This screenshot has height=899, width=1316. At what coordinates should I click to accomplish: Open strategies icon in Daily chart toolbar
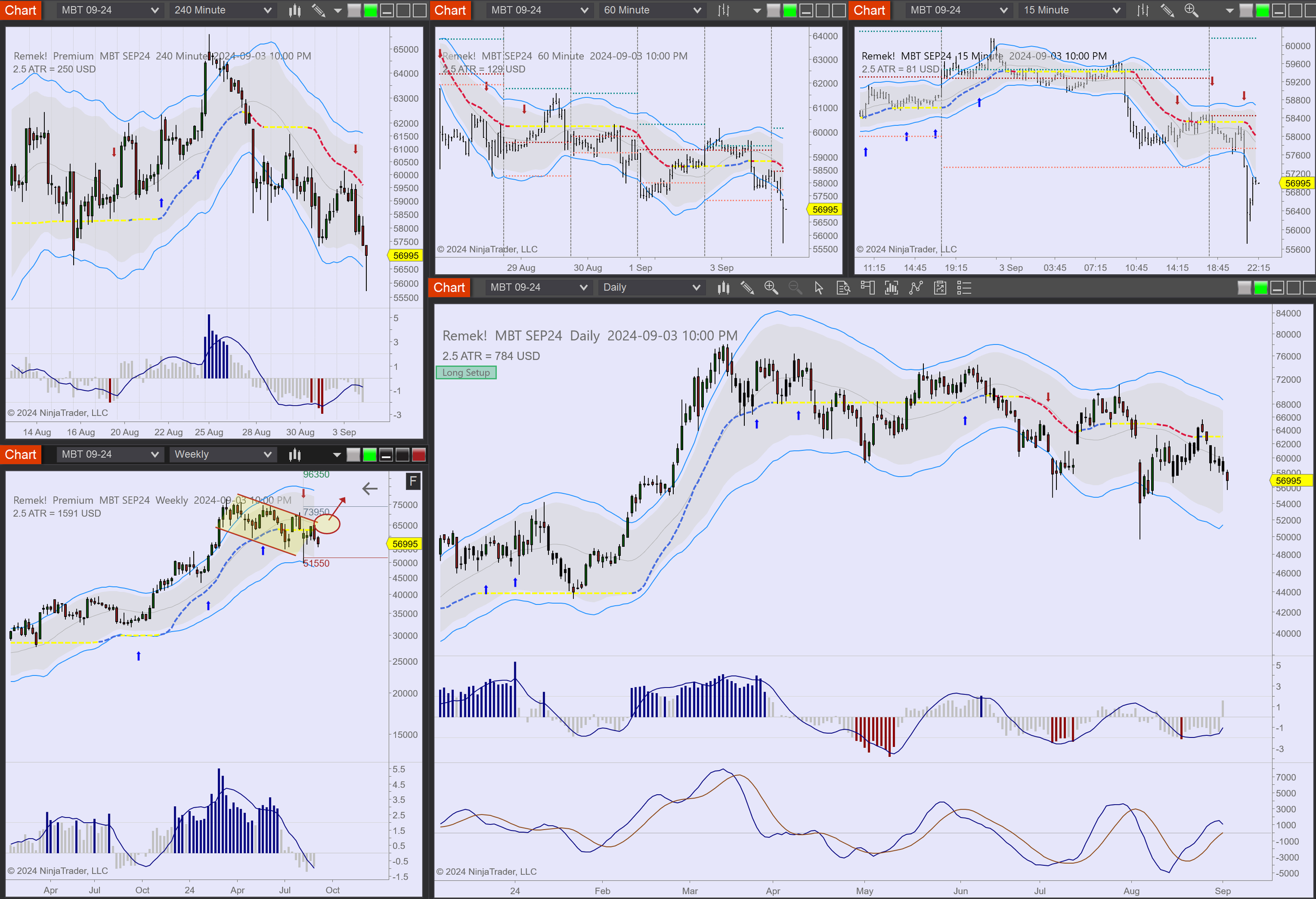point(940,287)
